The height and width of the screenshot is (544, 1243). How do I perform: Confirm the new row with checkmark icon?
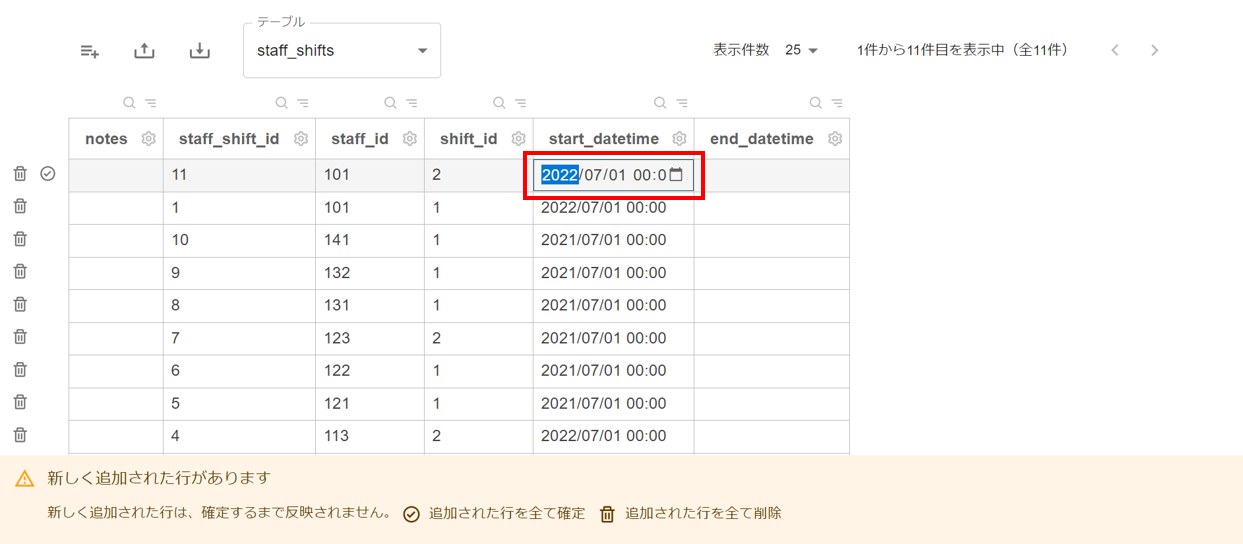pos(48,174)
